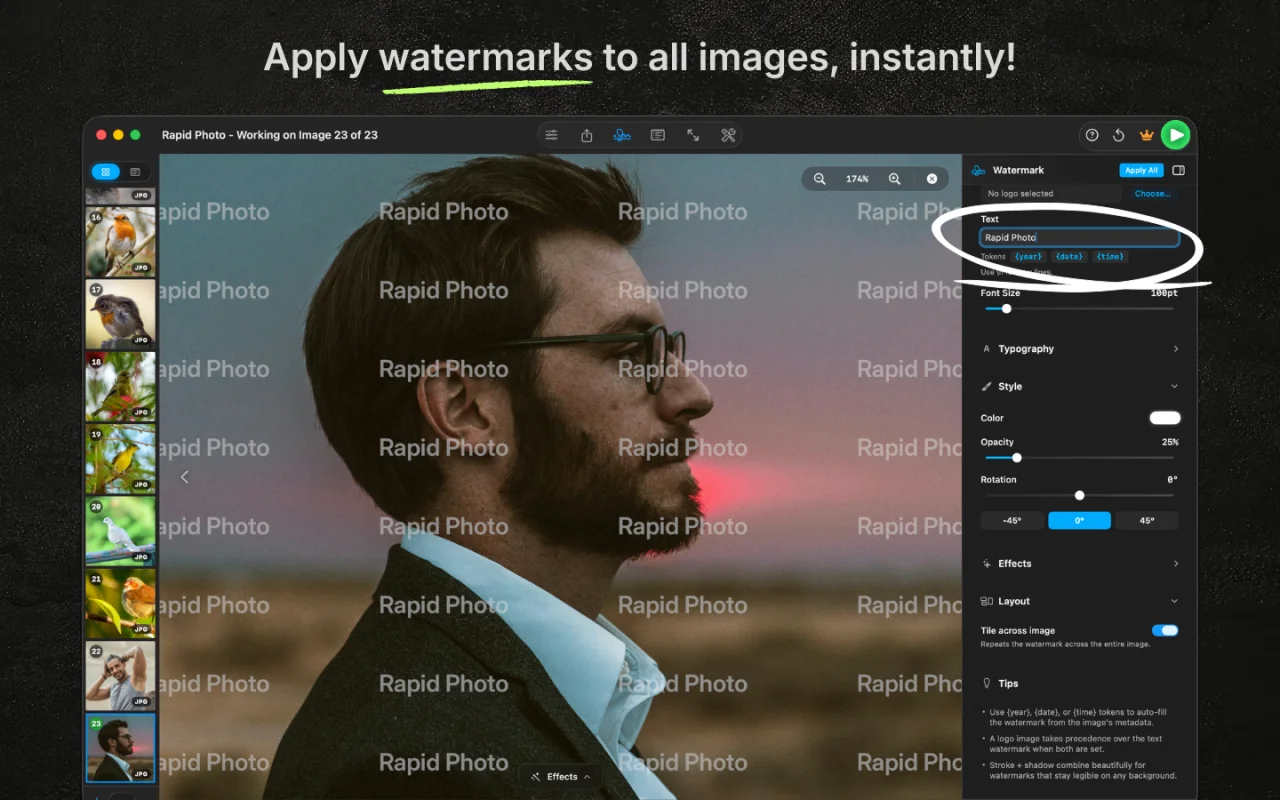Collapse the Layout section
Image resolution: width=1280 pixels, height=800 pixels.
[x=1079, y=601]
